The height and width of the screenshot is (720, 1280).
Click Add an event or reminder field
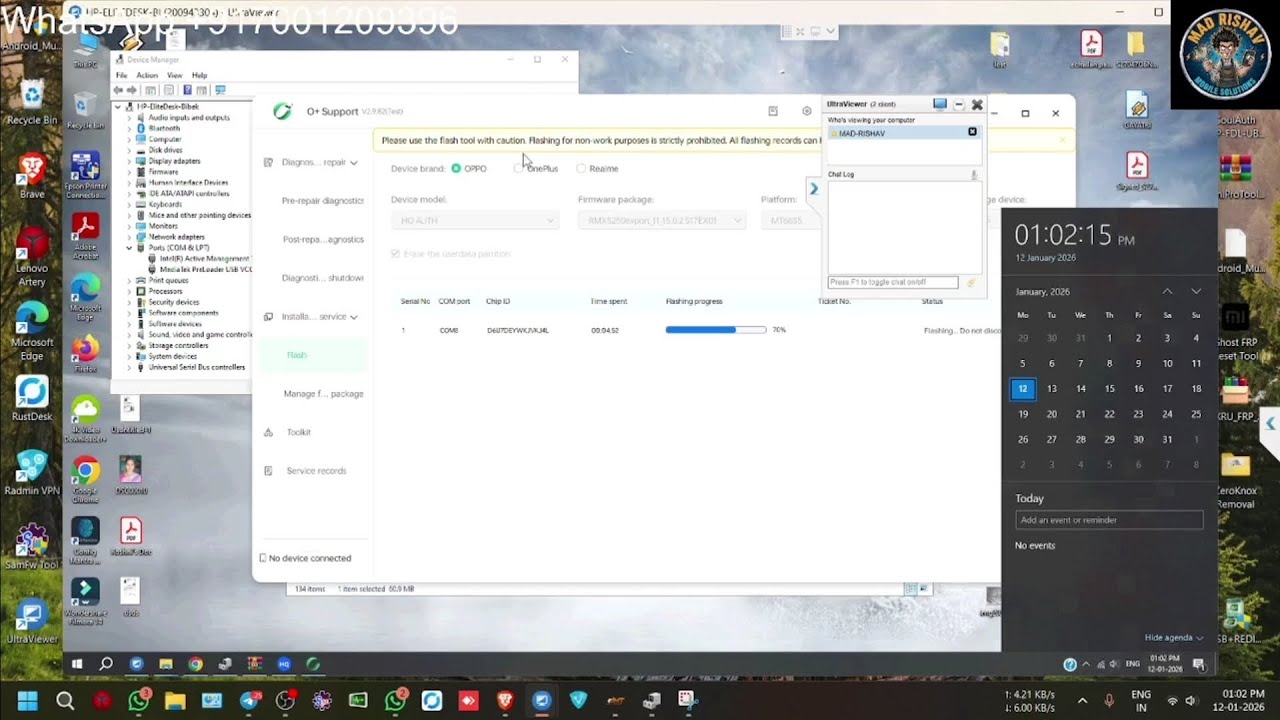click(1109, 520)
